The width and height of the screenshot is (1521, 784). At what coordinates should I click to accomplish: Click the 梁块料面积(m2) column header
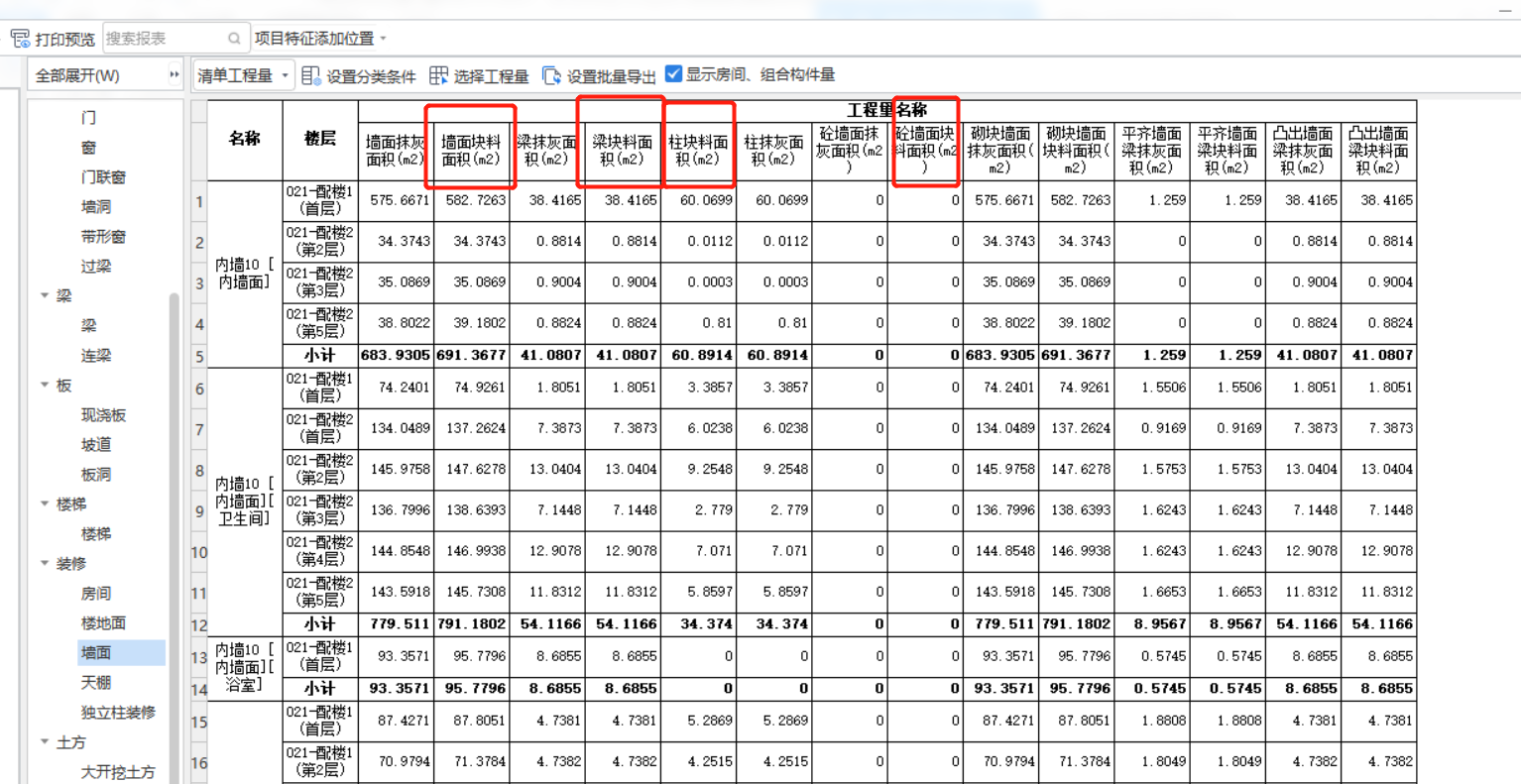point(623,151)
